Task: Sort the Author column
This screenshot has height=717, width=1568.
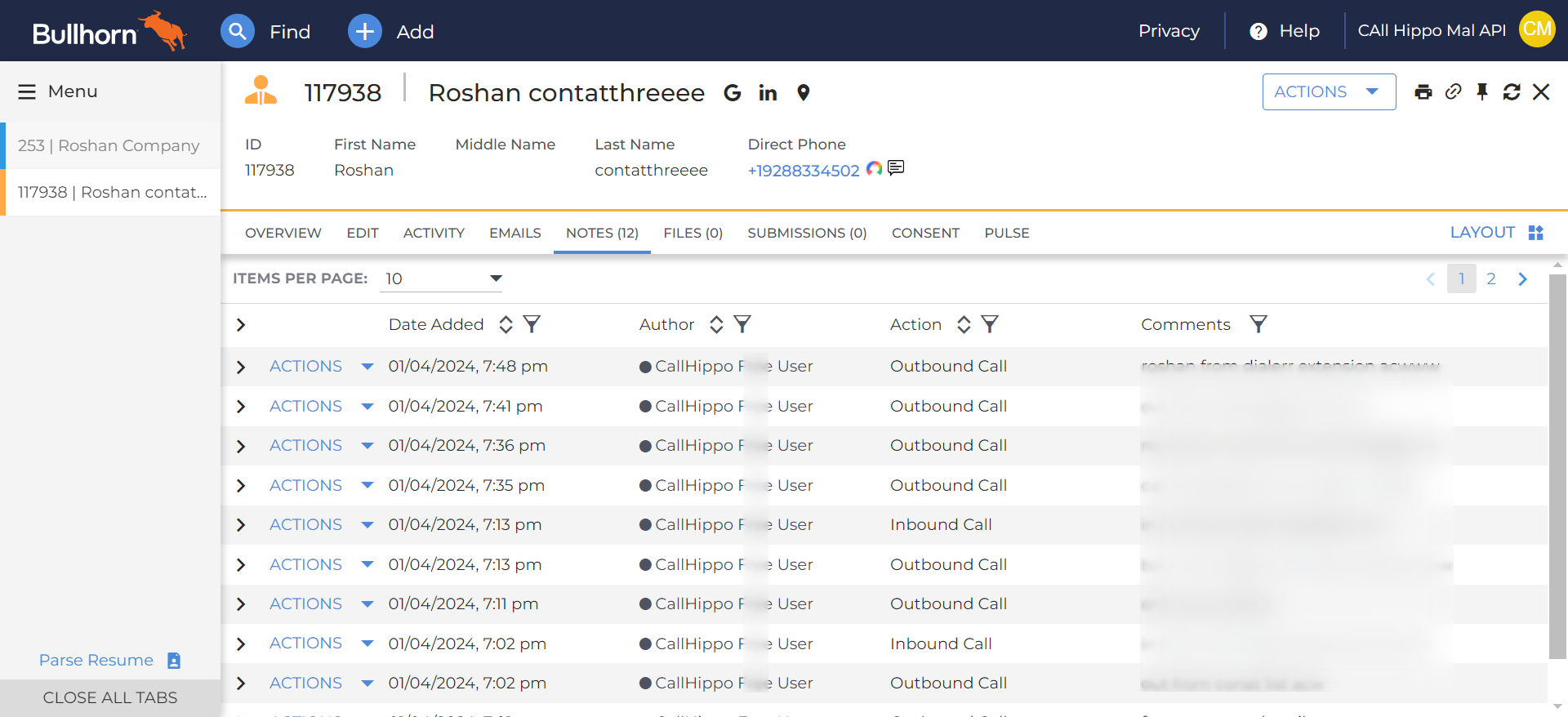Action: click(x=716, y=324)
